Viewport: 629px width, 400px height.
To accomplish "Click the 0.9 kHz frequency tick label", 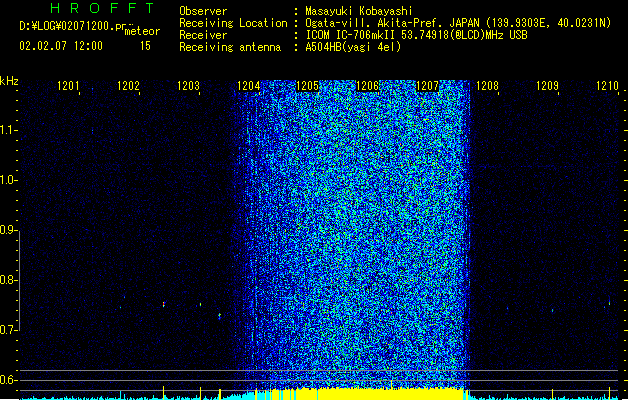I will tap(8, 230).
